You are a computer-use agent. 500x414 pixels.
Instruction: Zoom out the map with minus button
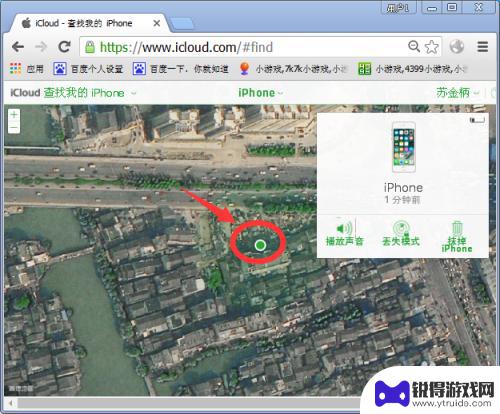click(14, 127)
